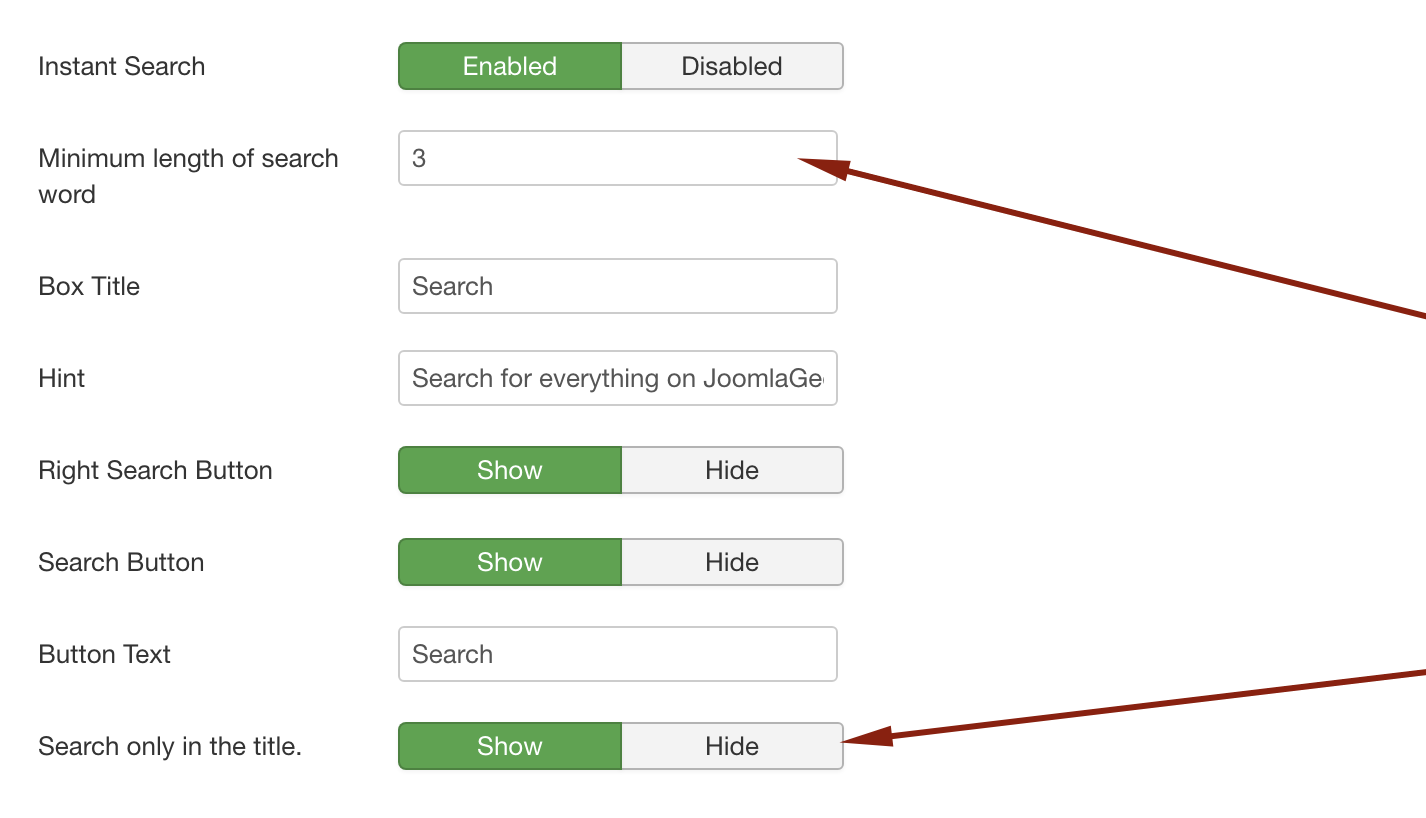Screen dimensions: 1426x818
Task: Click the Hint label
Action: pyautogui.click(x=62, y=378)
